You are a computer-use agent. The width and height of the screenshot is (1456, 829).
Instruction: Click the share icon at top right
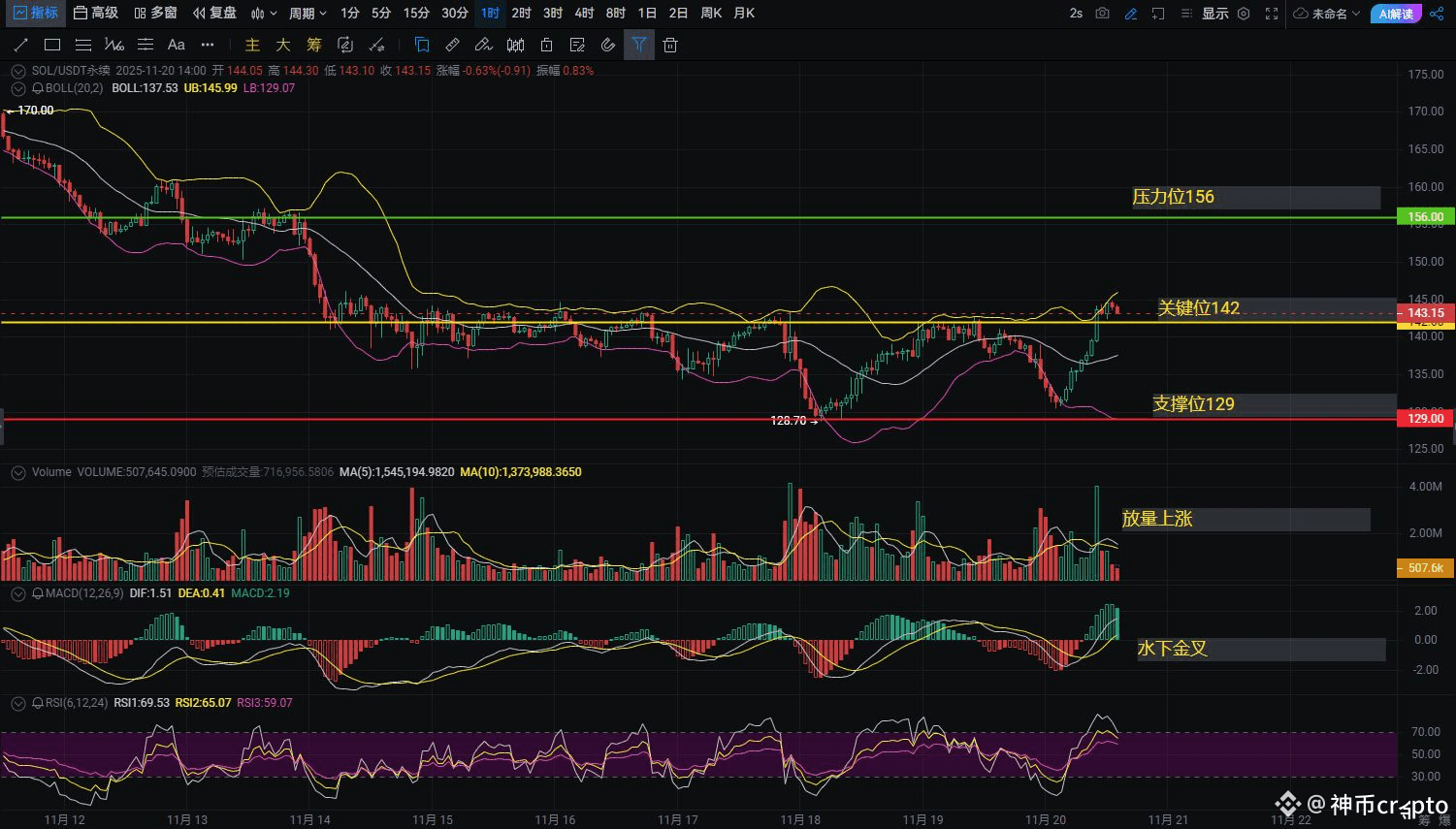(1437, 14)
